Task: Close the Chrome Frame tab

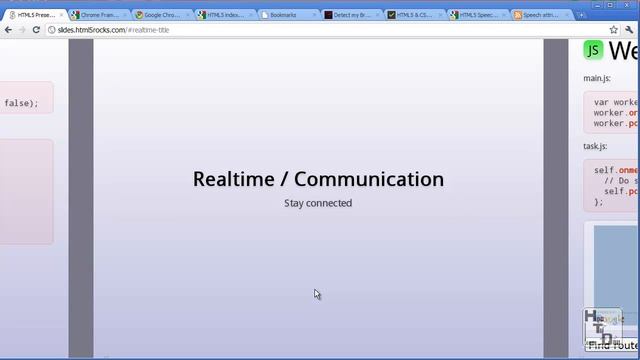Action: tap(124, 15)
